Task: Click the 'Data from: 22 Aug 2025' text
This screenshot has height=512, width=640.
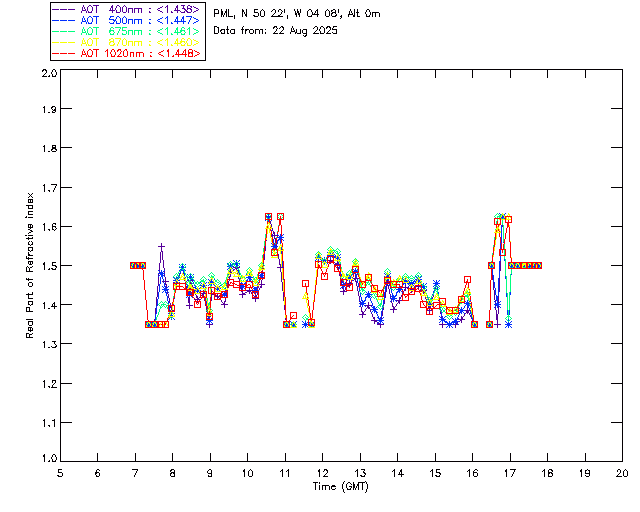Action: click(x=276, y=31)
